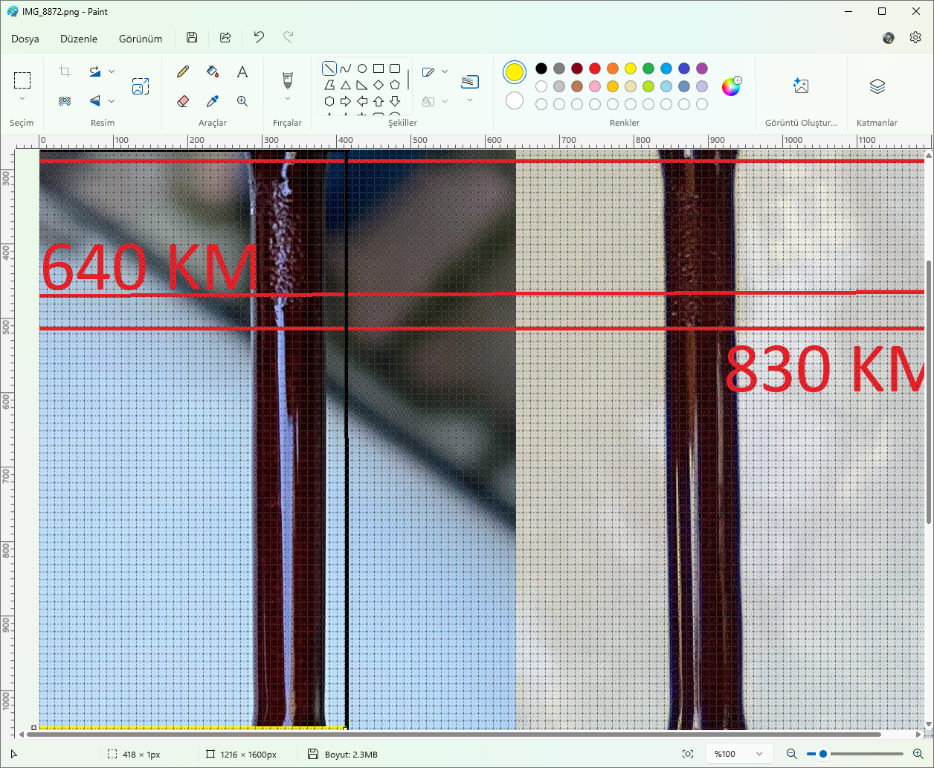Click the rectangular selection tool
This screenshot has height=768, width=934.
tap(23, 80)
